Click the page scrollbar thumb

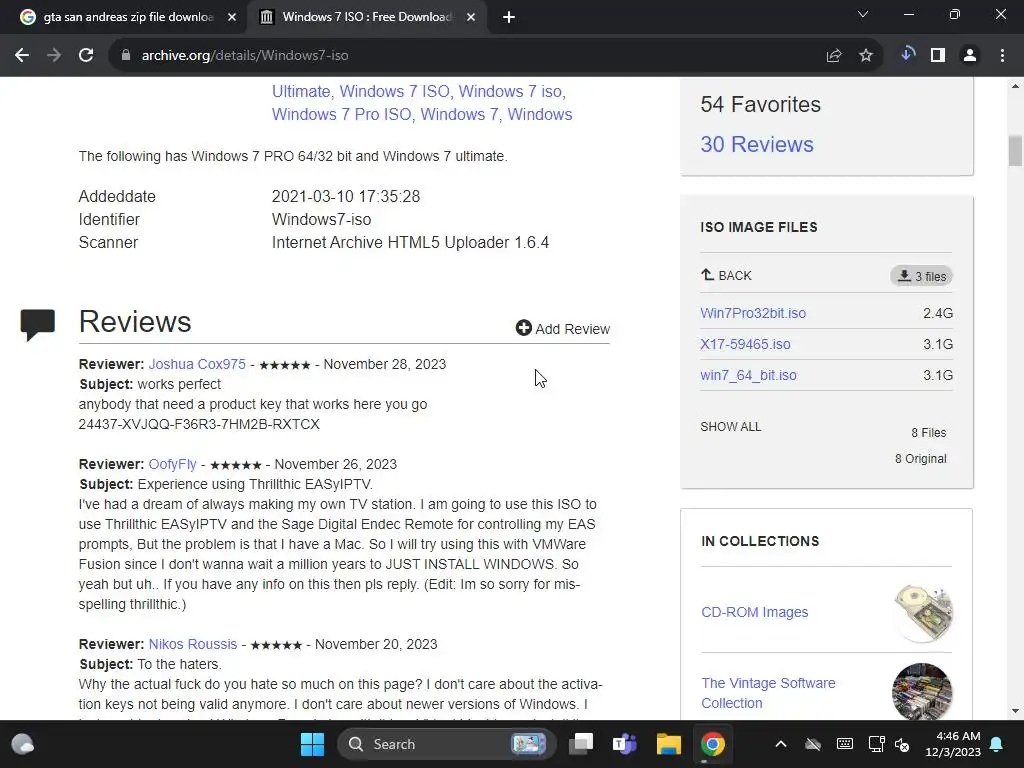coord(1015,151)
